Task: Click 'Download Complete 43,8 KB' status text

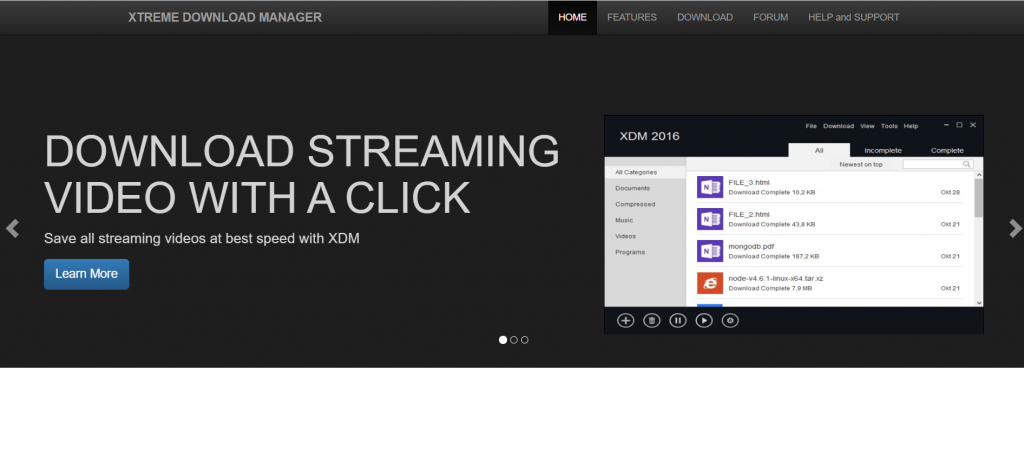Action: [772, 224]
